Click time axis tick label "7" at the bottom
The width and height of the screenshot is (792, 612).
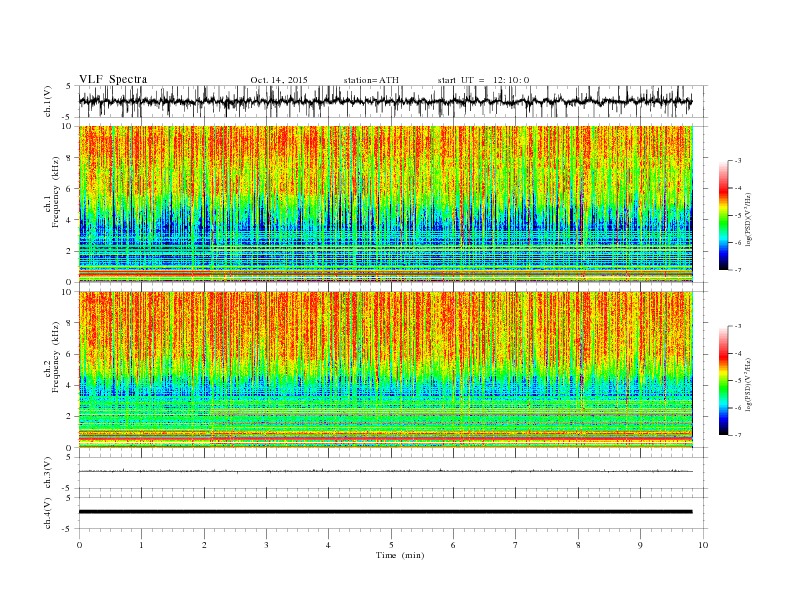pos(516,545)
